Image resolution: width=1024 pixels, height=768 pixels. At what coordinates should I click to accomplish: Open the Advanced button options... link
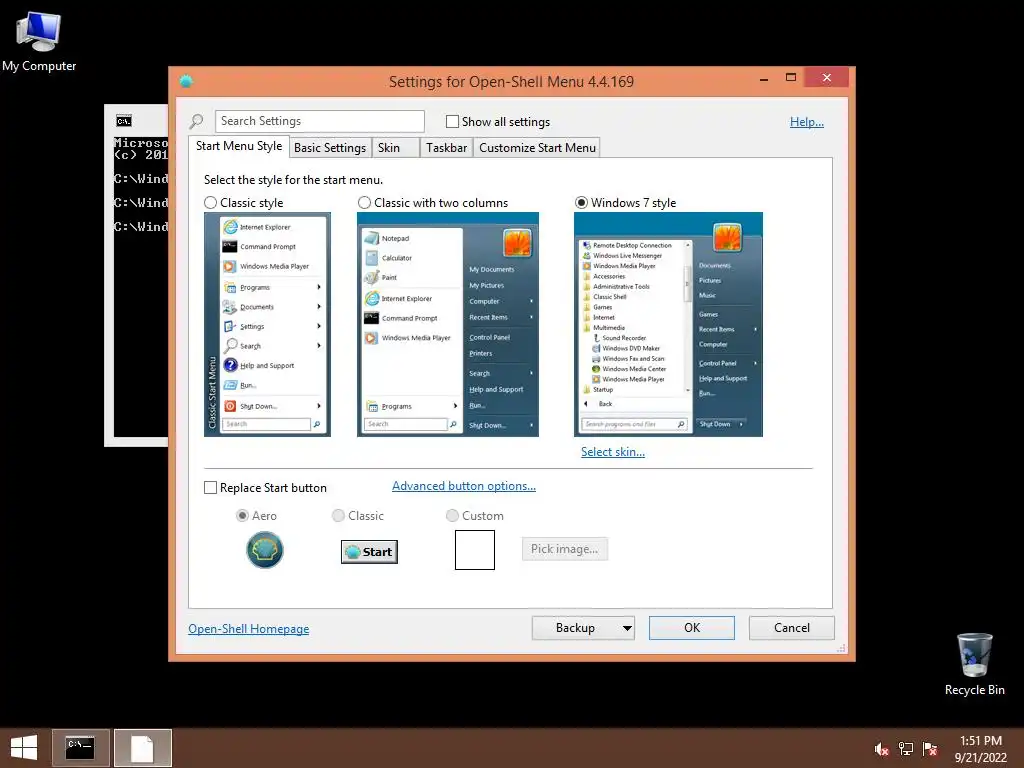pyautogui.click(x=464, y=486)
